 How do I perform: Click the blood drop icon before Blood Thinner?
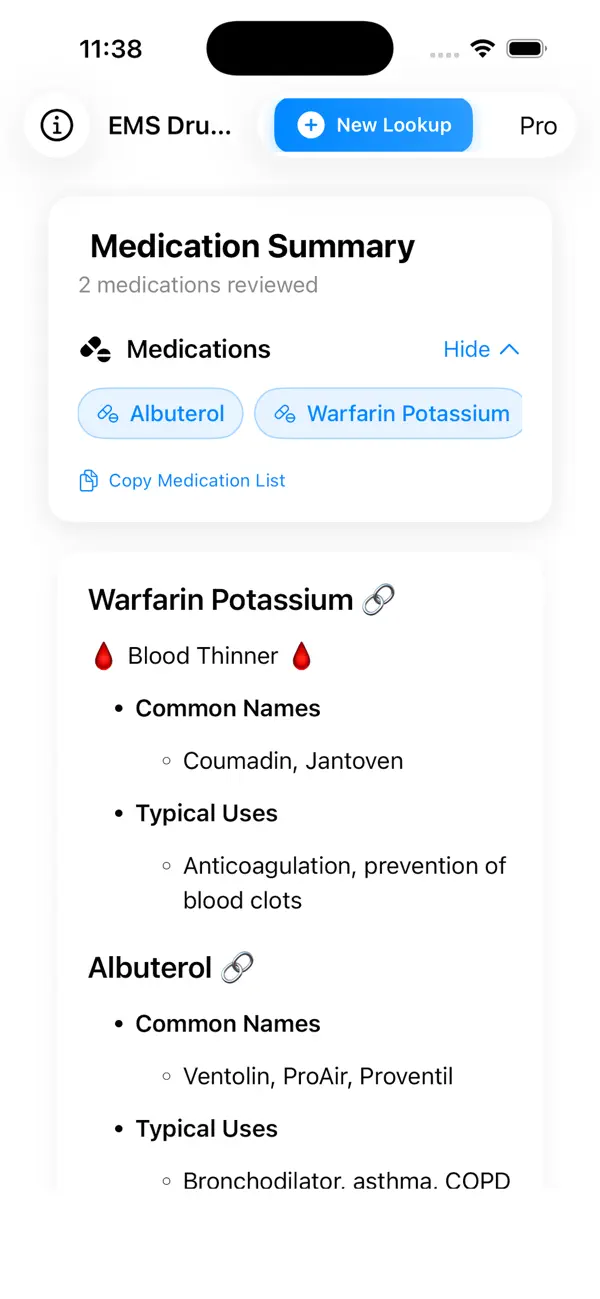[103, 655]
